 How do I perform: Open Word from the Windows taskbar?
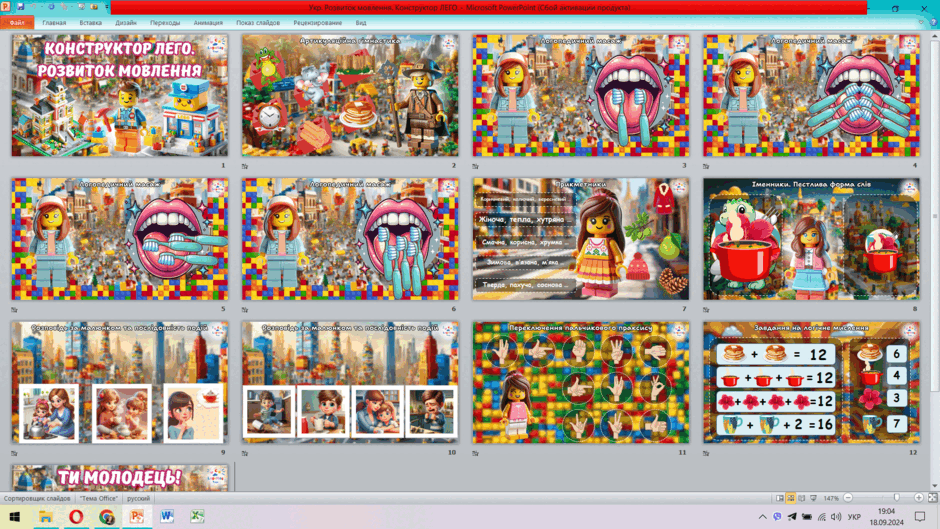[x=167, y=516]
